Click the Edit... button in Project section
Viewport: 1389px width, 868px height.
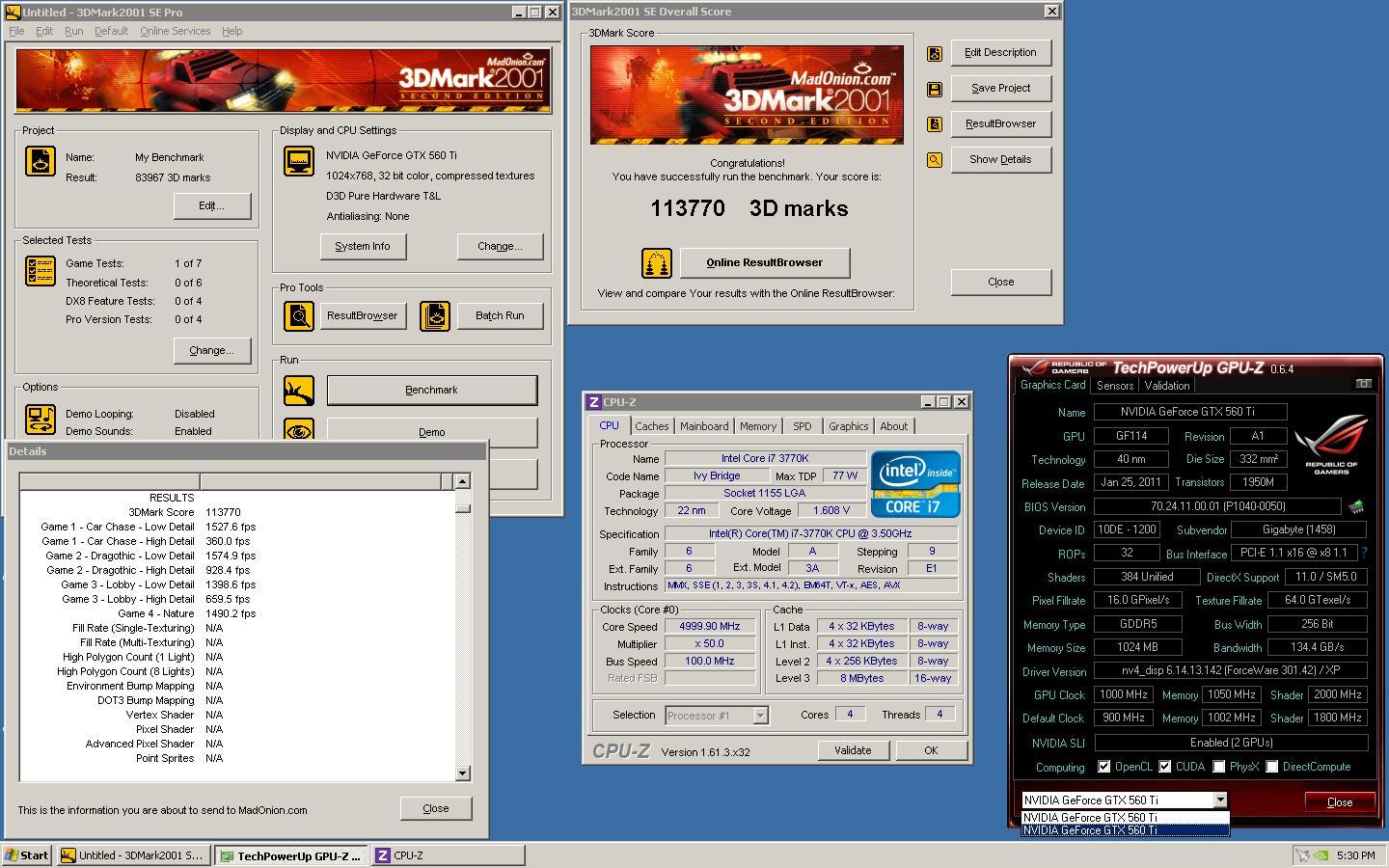212,205
